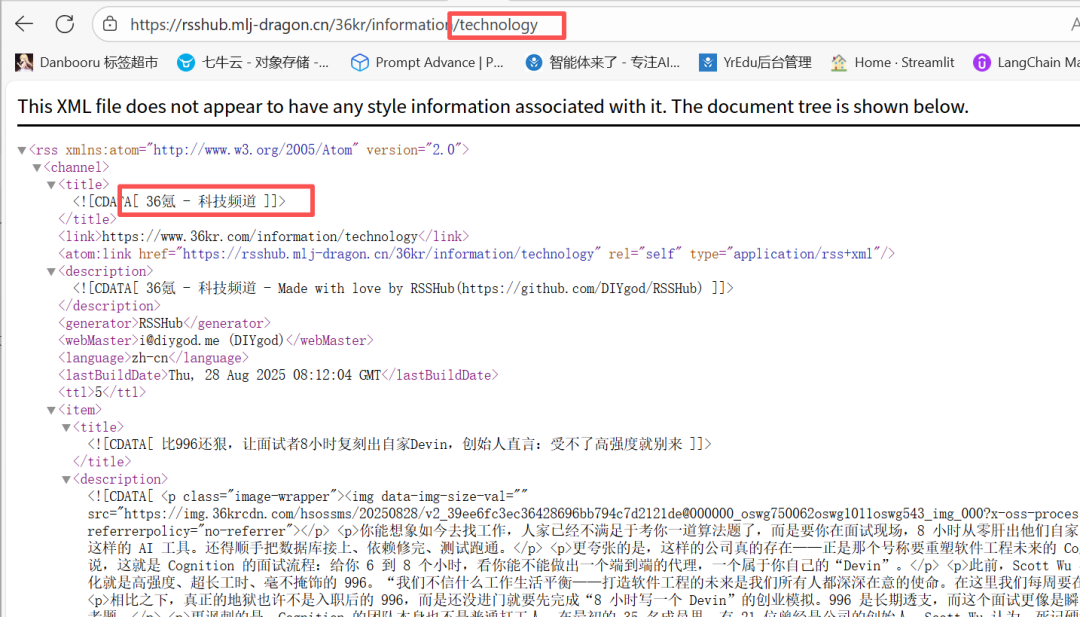Click the lastBuildDate Thu, 28 Aug 2025 text
Screen dimensions: 1080x617
(274, 375)
